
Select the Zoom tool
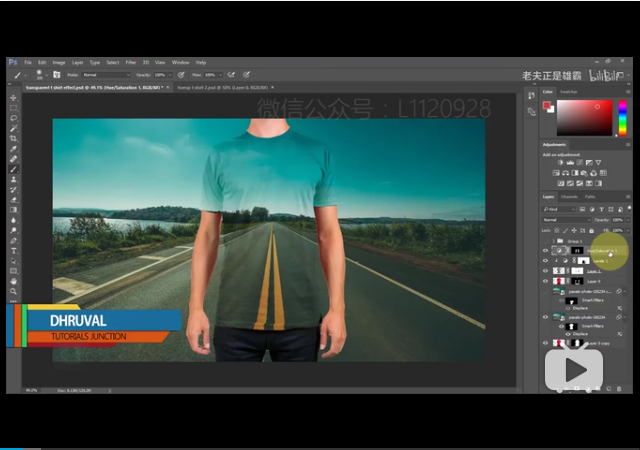pyautogui.click(x=13, y=292)
